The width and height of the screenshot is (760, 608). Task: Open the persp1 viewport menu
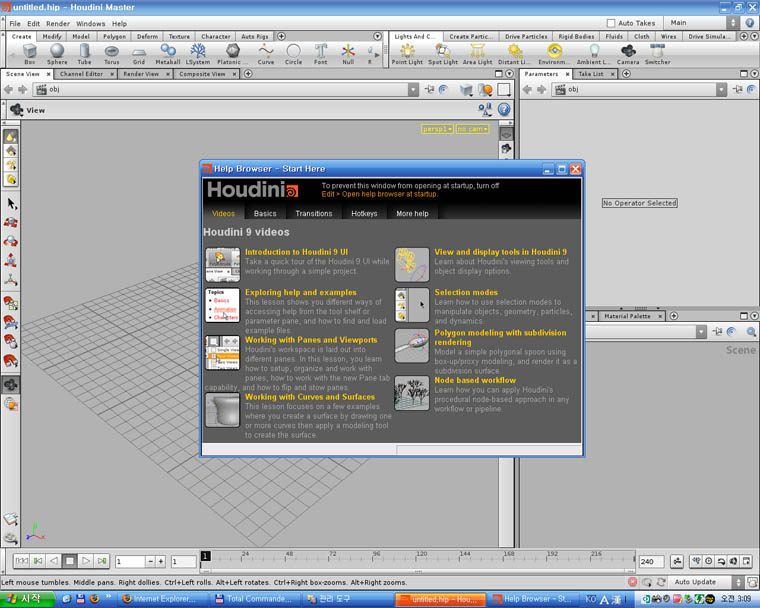[x=437, y=129]
